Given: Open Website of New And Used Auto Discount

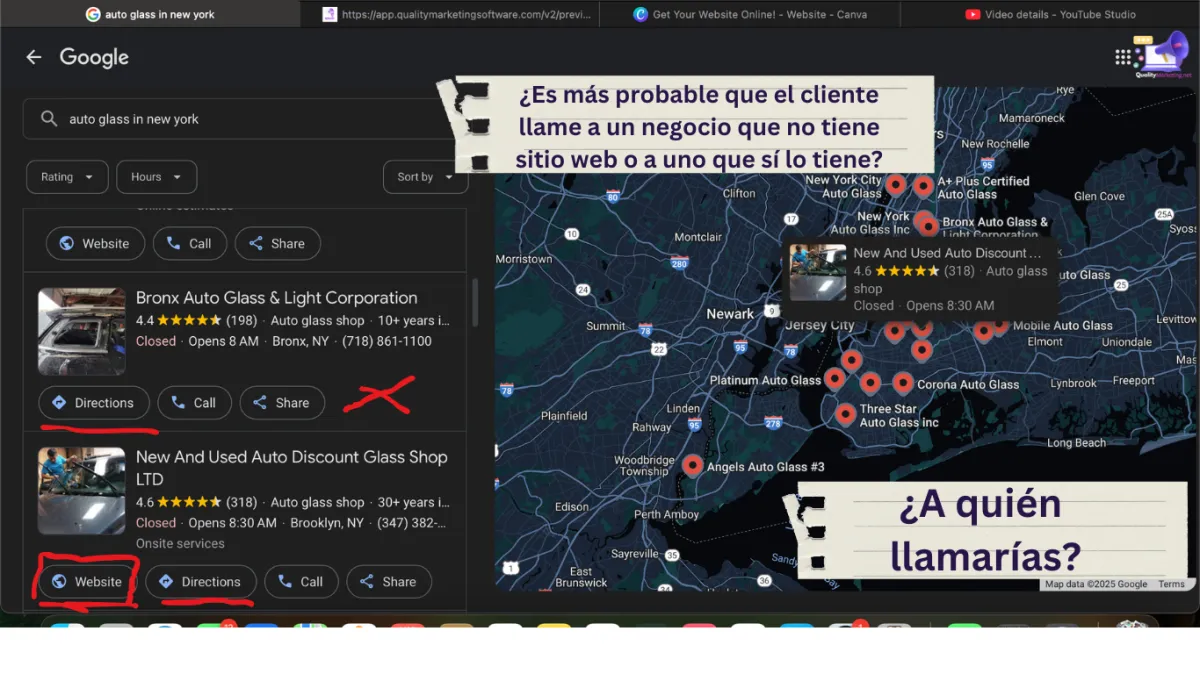Looking at the screenshot, I should (x=87, y=582).
